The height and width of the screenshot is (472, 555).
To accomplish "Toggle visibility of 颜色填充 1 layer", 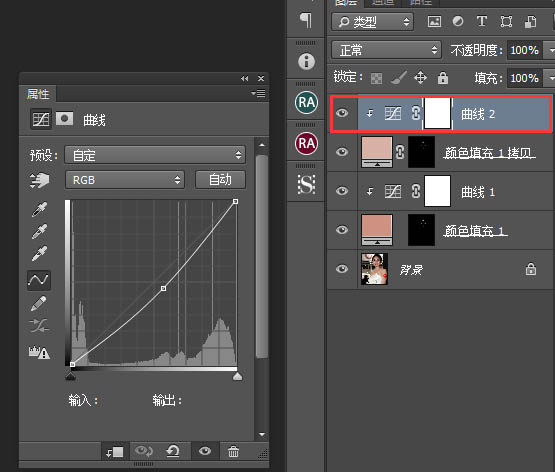I will click(342, 230).
